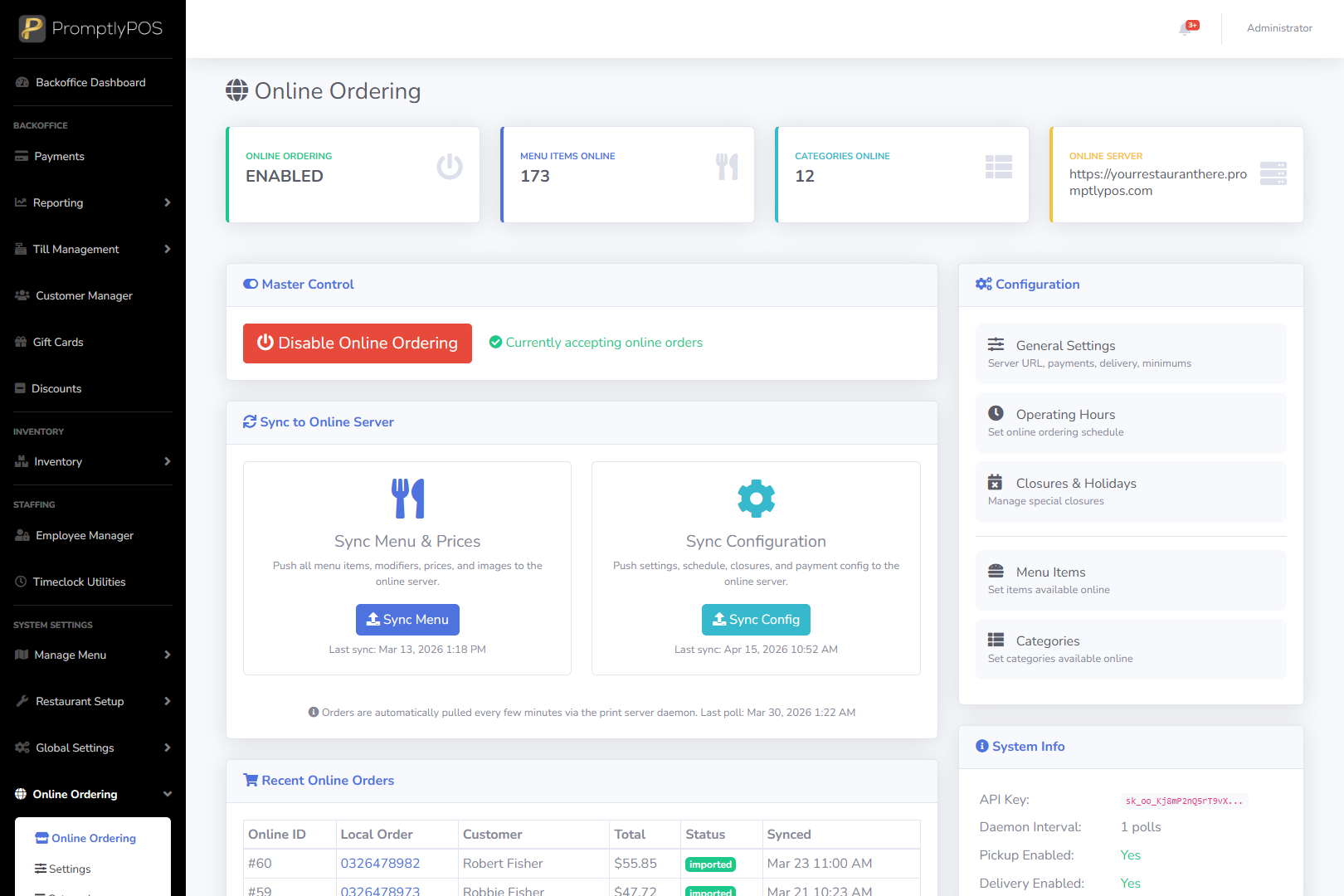Click the Menu Items burger icon
This screenshot has width=1344, height=896.
pyautogui.click(x=996, y=571)
